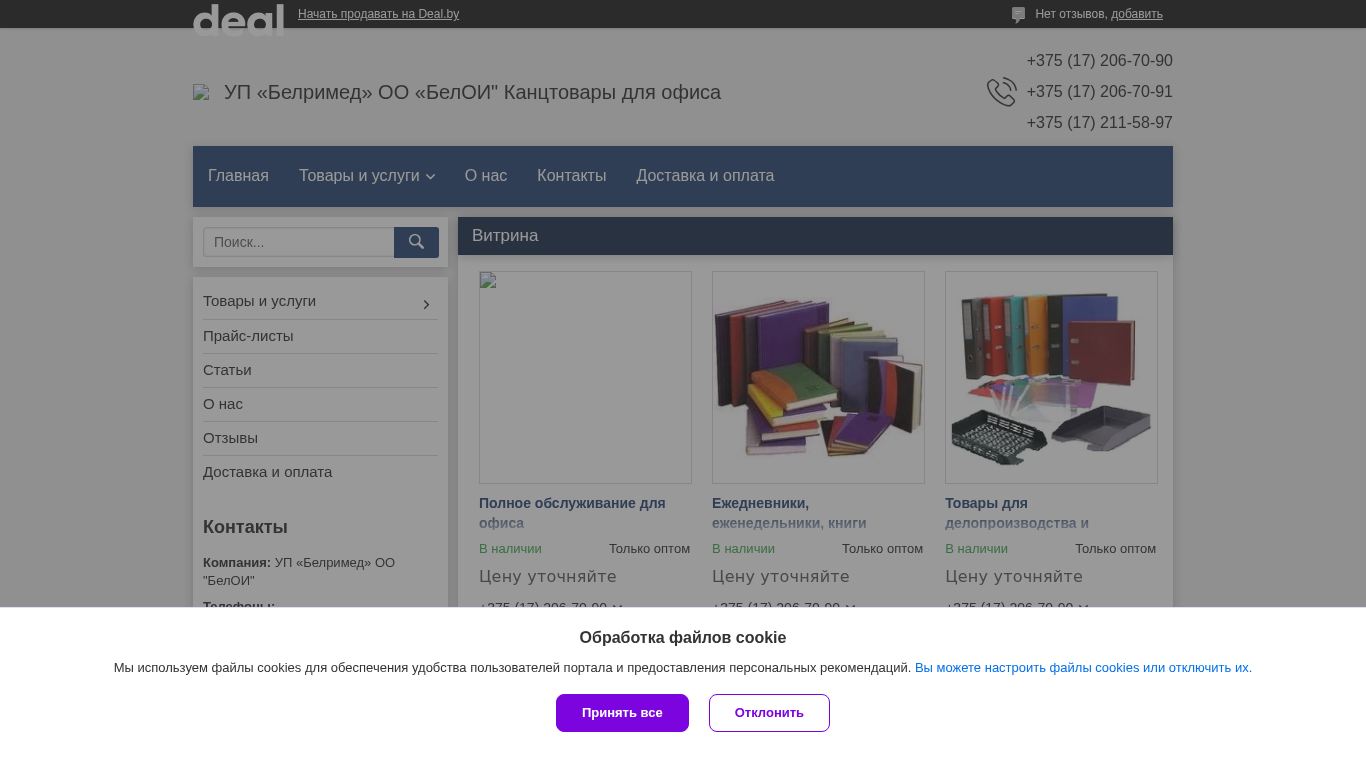
Task: Expand the Товары и услуги menu chevron in navbar
Action: [x=430, y=177]
